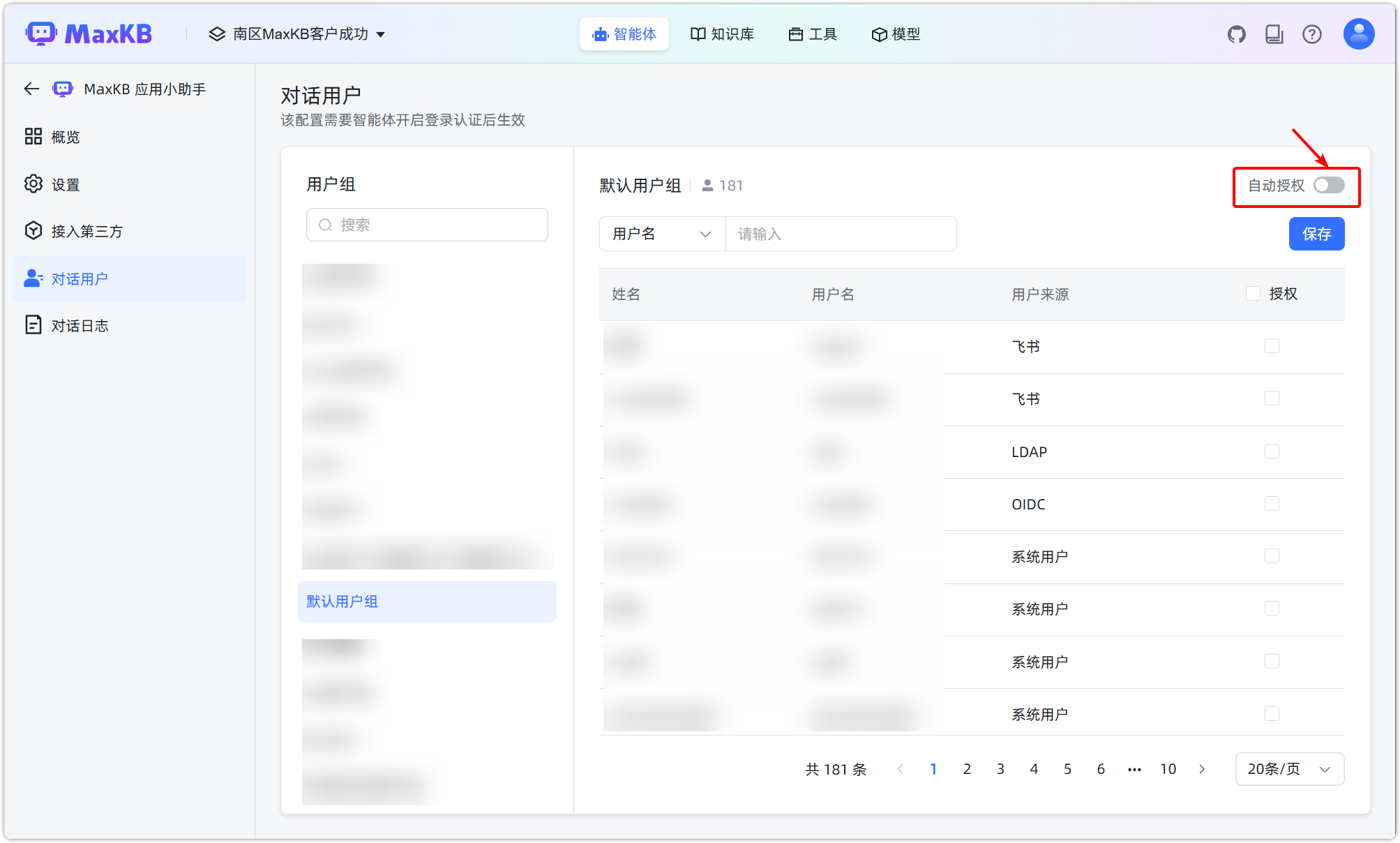Open 对话日志 from the sidebar
Image resolution: width=1400 pixels, height=843 pixels.
79,324
